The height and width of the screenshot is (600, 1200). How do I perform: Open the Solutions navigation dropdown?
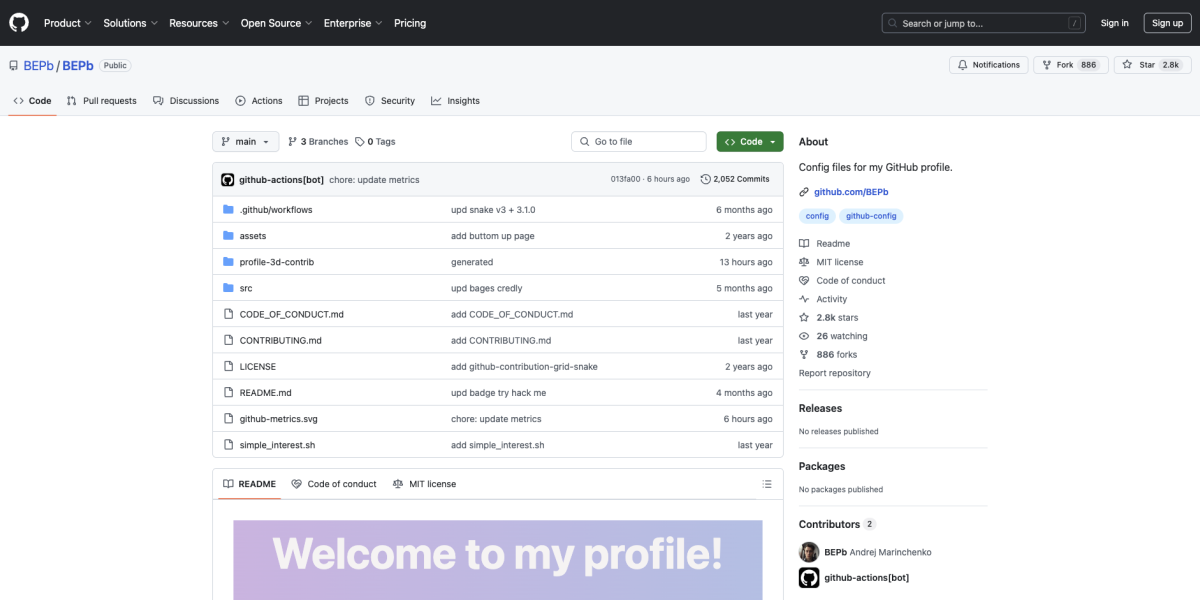click(130, 23)
